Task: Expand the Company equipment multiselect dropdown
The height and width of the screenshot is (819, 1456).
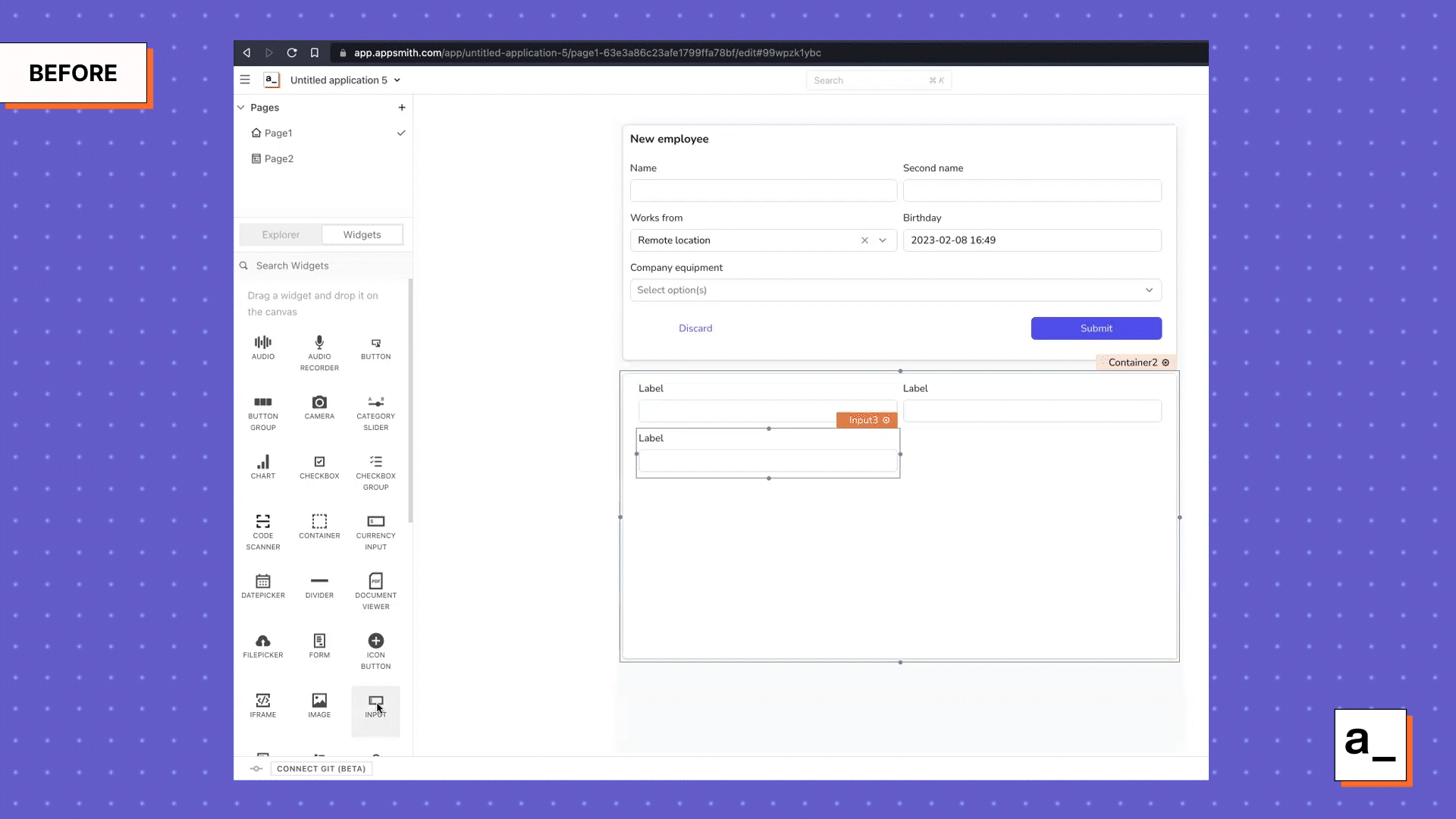Action: click(1149, 290)
